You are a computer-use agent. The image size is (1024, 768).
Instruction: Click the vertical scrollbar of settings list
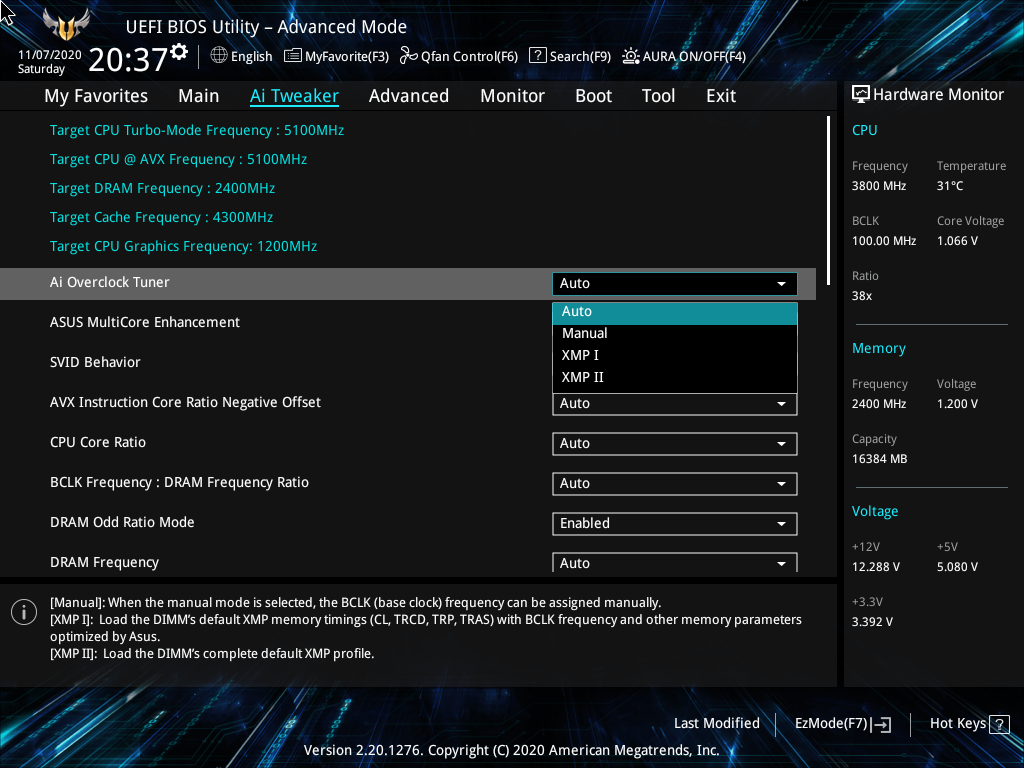pos(828,200)
